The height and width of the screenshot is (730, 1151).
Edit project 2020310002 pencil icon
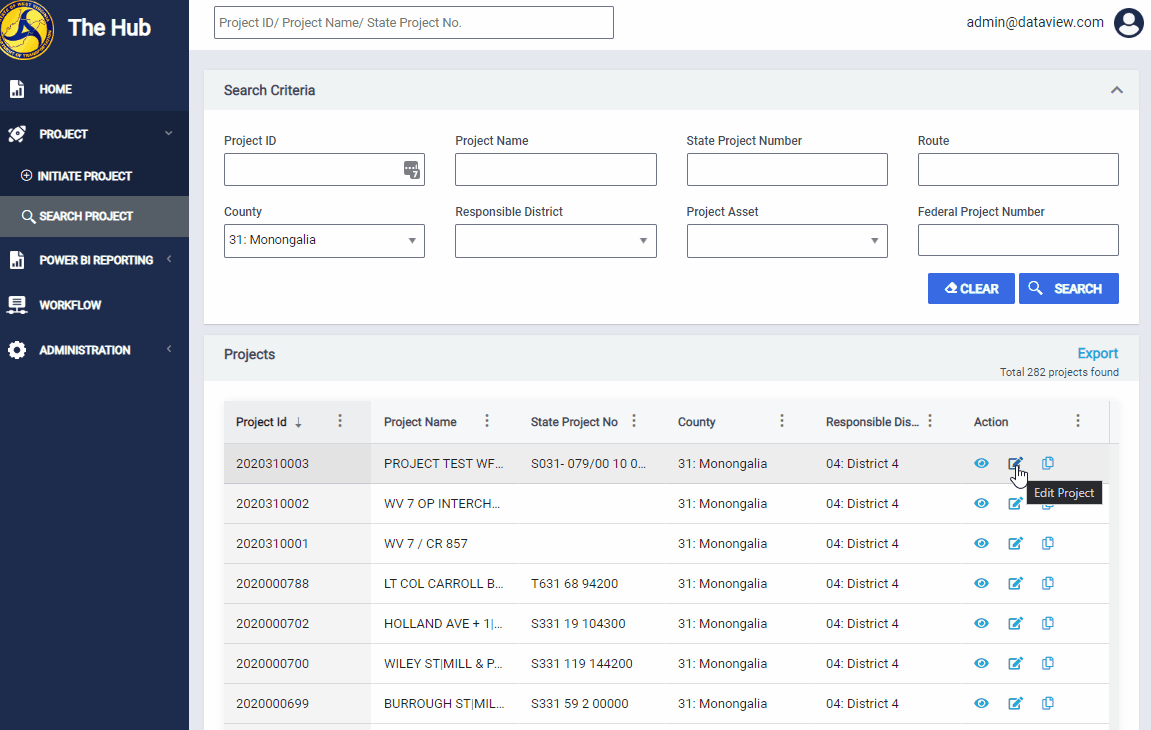point(1015,504)
